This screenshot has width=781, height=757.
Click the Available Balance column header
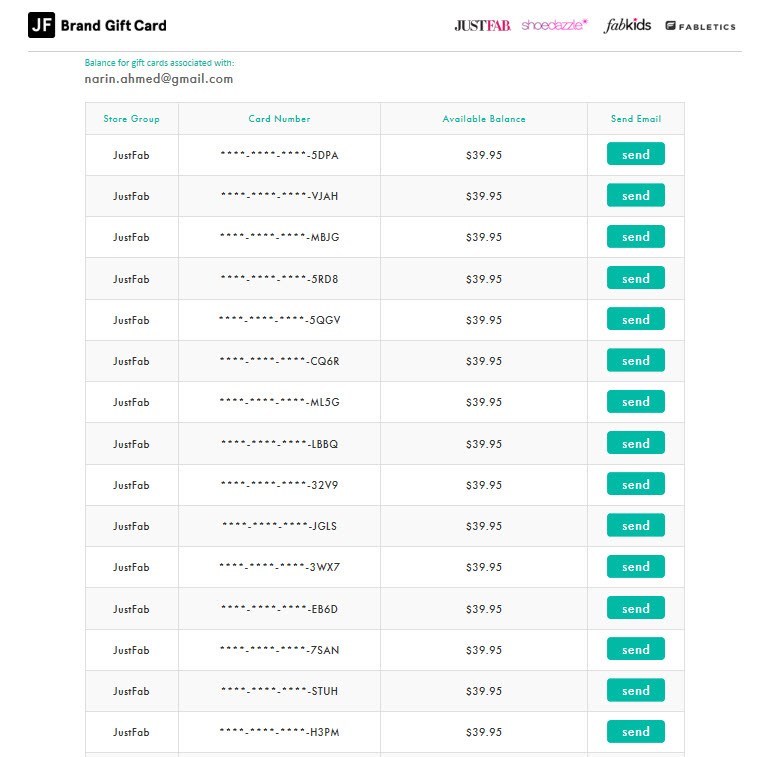[484, 119]
